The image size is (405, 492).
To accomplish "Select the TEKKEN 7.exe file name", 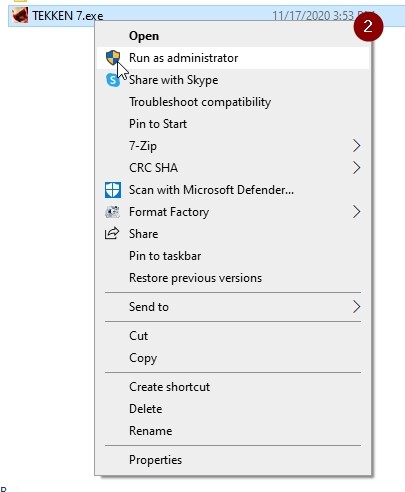I will pos(67,16).
